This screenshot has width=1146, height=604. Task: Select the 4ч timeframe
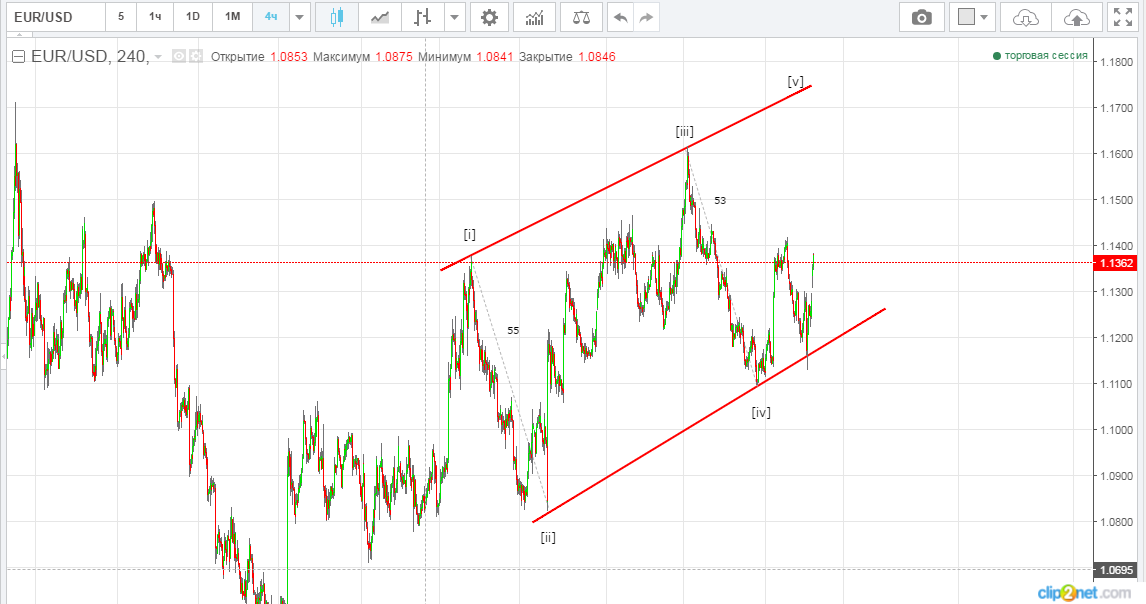(x=271, y=17)
